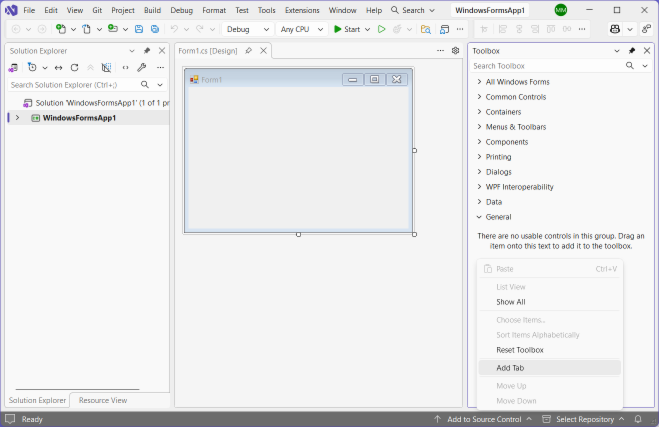Expand the Common Controls group
This screenshot has width=659, height=427.
[x=479, y=97]
